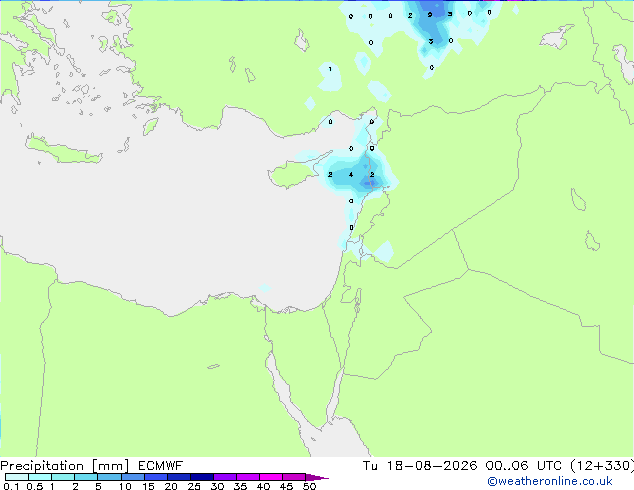Select the 30–35 mm purple legend swatch

(225, 477)
